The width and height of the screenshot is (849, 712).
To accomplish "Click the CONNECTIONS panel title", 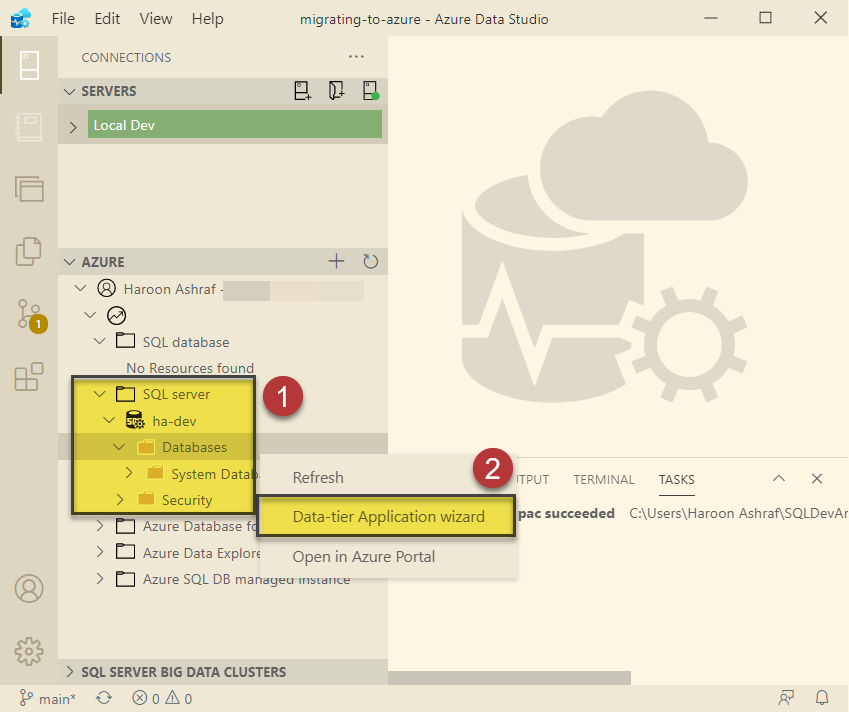I will pos(126,57).
